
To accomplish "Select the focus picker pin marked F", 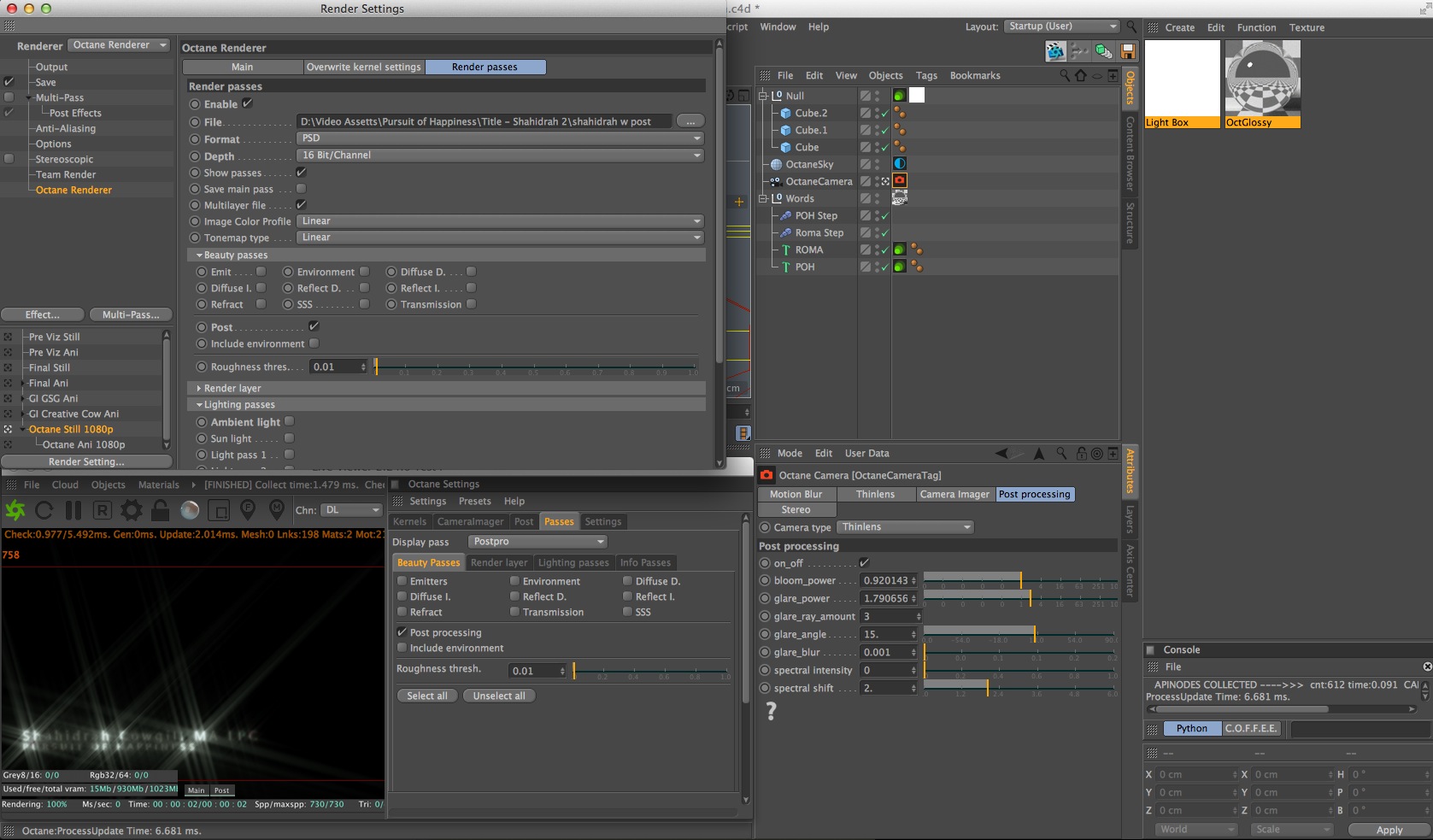I will pos(248,510).
